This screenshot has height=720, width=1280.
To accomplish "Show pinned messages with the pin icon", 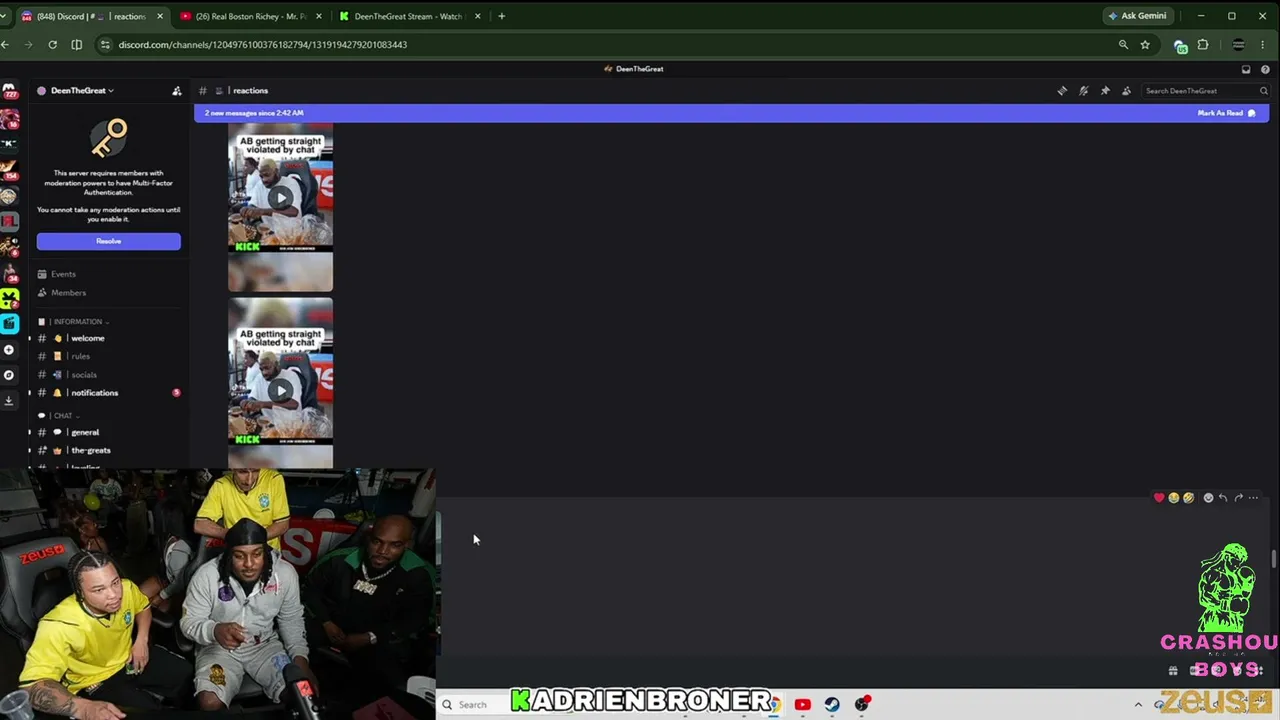I will click(1105, 91).
